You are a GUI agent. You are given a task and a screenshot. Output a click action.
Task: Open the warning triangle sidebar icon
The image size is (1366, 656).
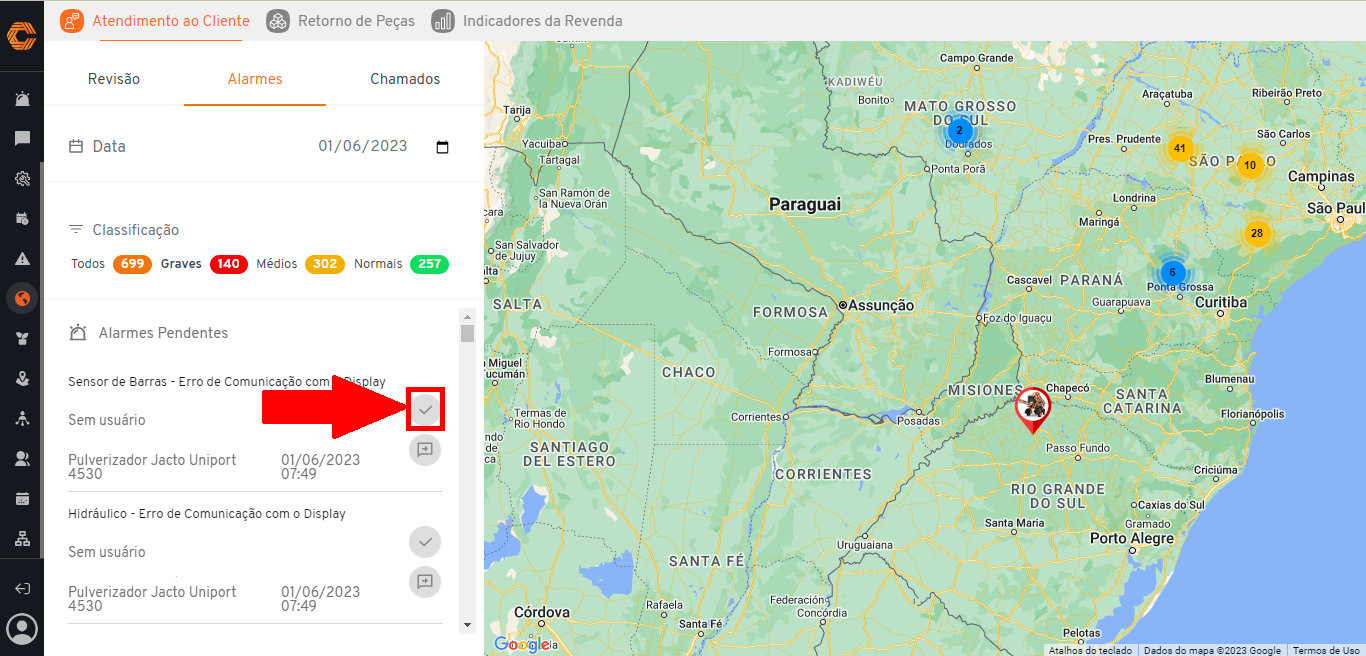22,259
